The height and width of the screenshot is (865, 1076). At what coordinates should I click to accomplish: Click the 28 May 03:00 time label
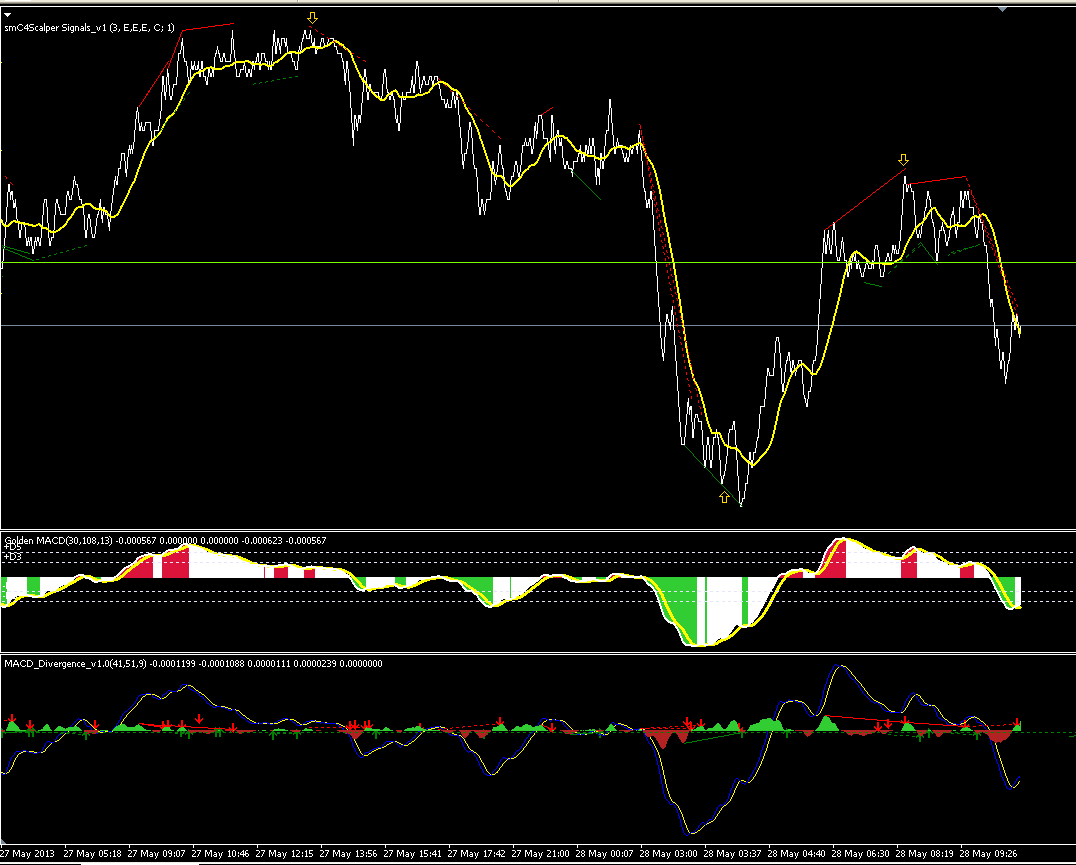668,853
